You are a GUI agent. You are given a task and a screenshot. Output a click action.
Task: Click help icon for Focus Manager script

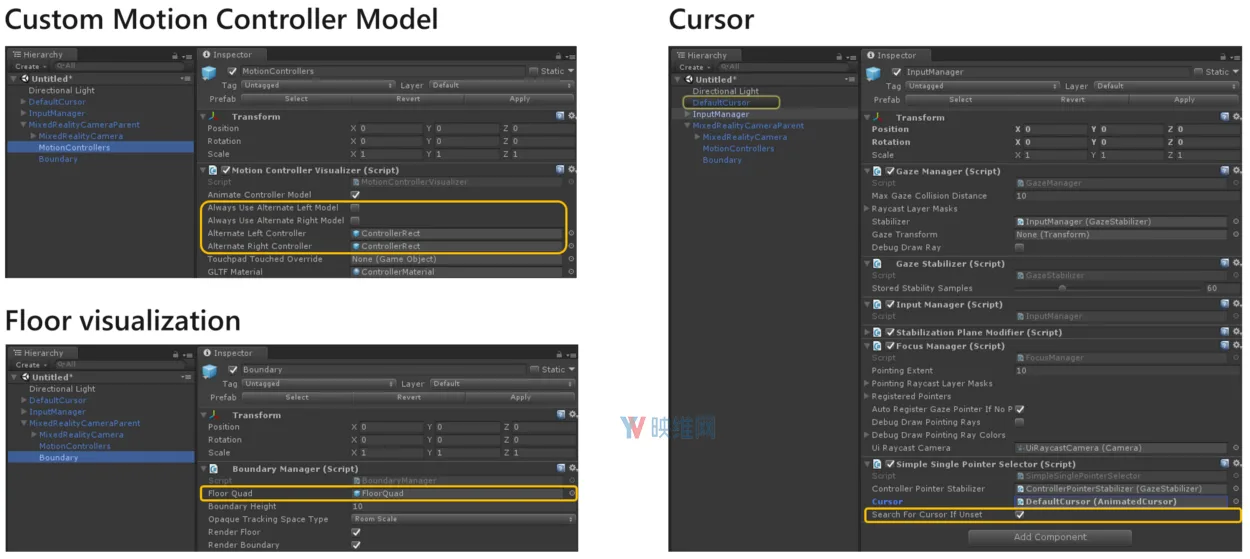point(1224,346)
